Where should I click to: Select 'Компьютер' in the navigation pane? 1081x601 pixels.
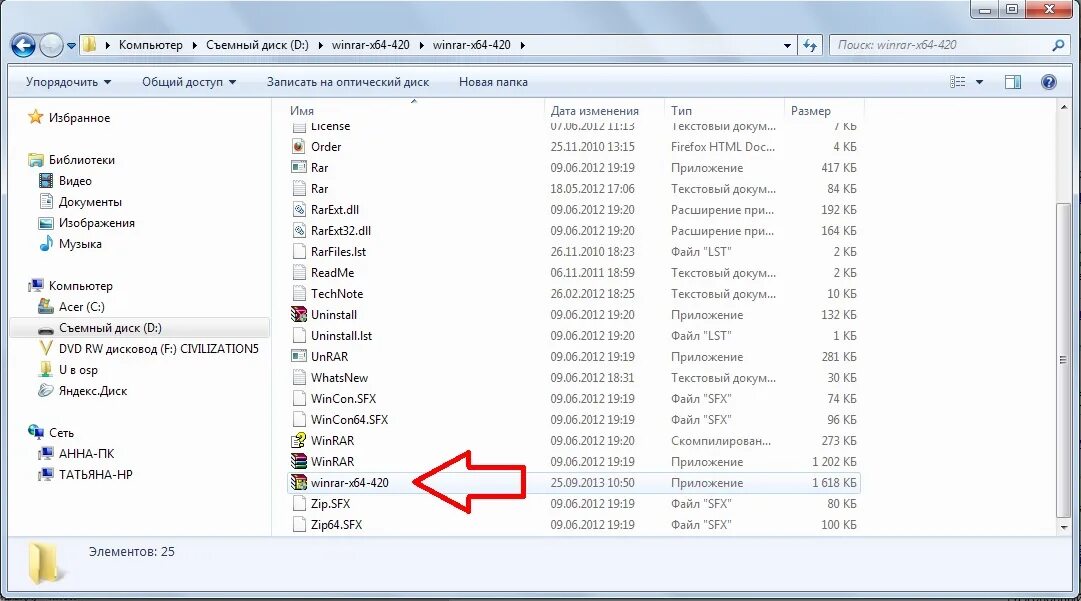81,286
